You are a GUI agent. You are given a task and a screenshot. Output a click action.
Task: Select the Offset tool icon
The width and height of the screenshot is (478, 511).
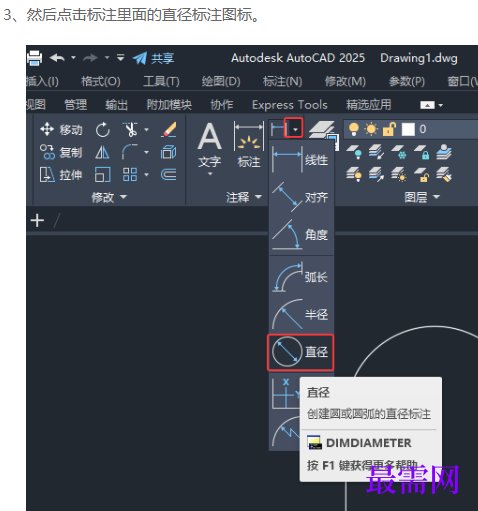coord(169,175)
